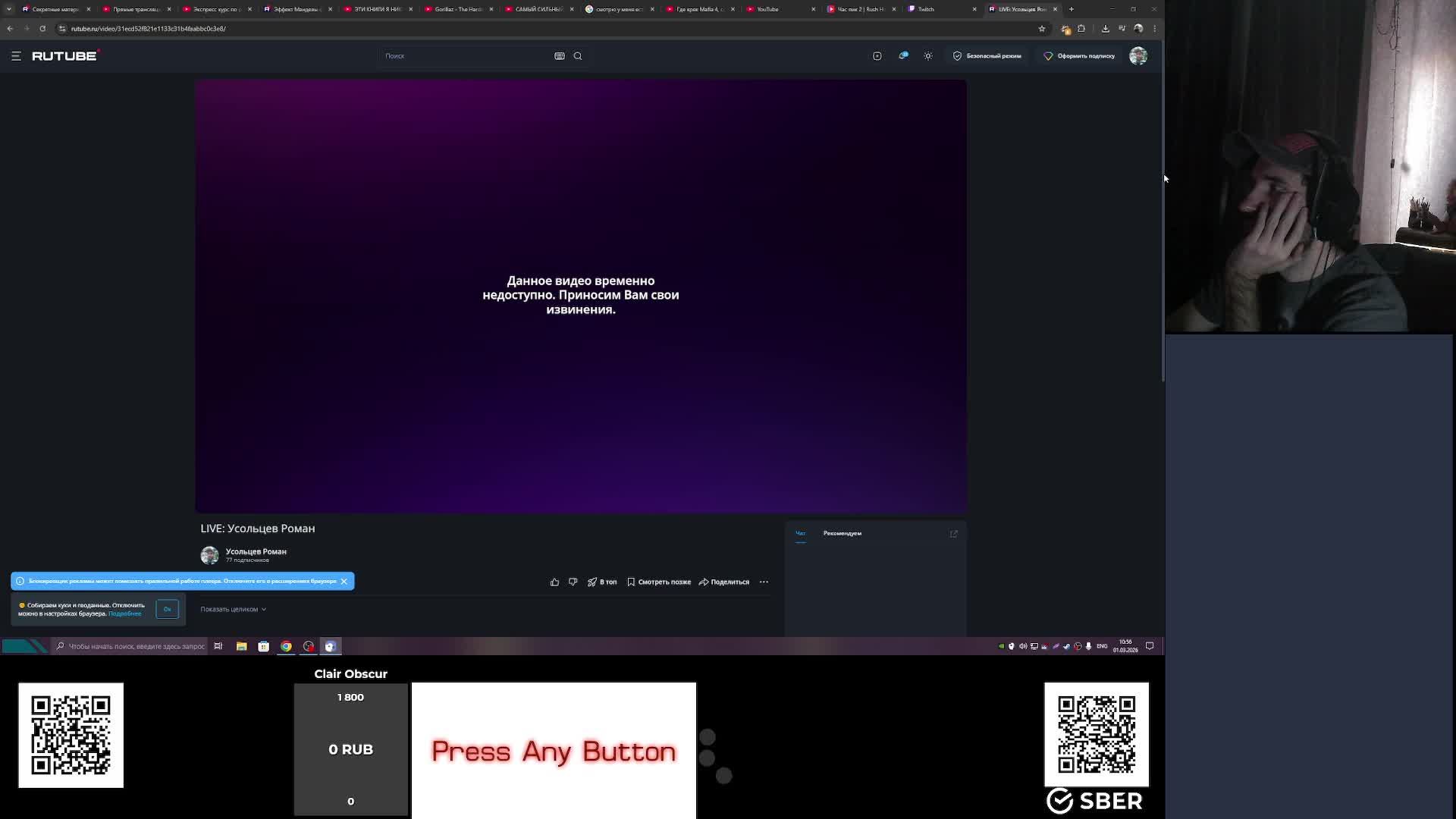Close the ad blocker warning banner
Viewport: 1456px width, 819px height.
(344, 582)
